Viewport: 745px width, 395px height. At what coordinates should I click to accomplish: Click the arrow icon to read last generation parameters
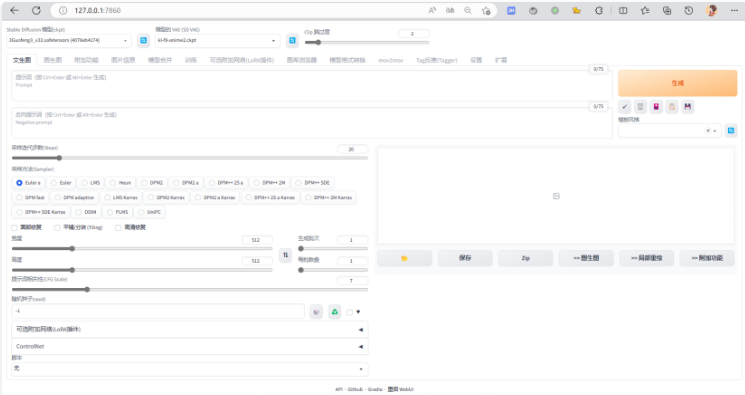[625, 106]
